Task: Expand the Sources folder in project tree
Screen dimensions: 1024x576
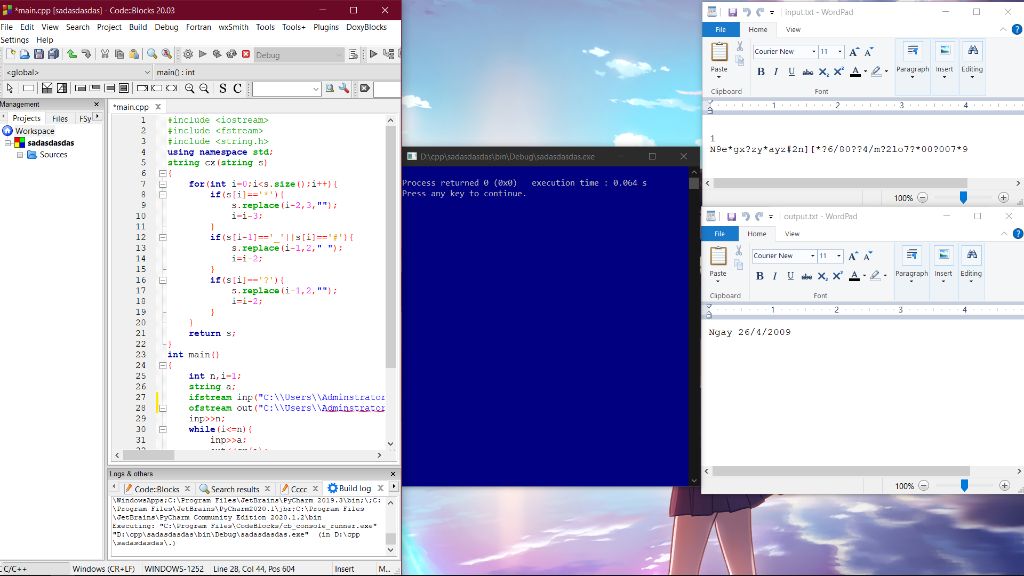Action: (20, 155)
